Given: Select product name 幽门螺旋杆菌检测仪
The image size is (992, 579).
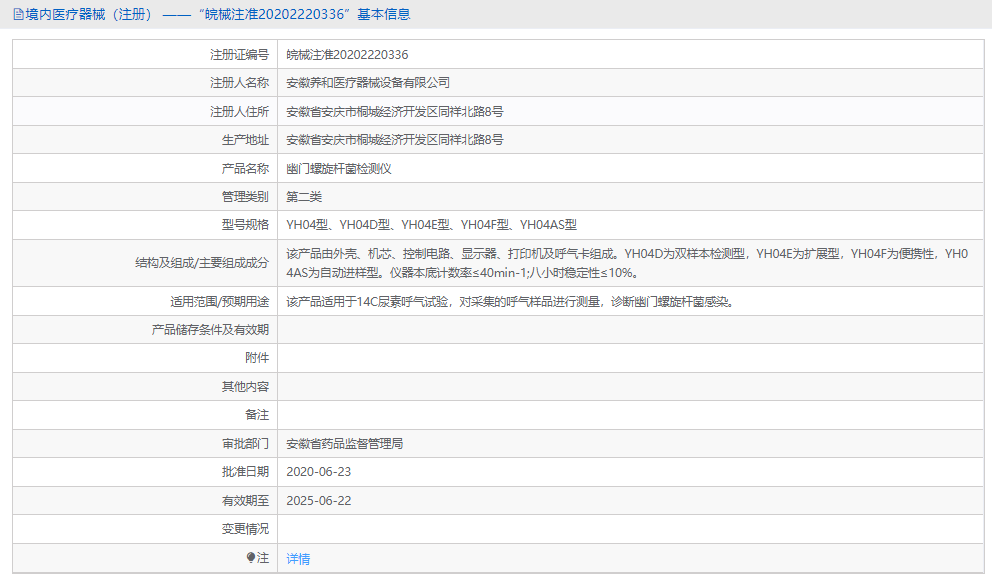Looking at the screenshot, I should click(338, 168).
